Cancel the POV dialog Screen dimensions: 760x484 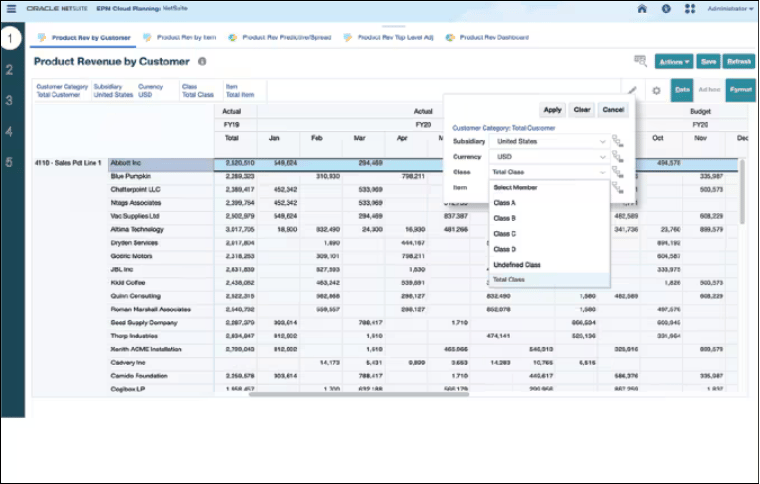pos(613,110)
